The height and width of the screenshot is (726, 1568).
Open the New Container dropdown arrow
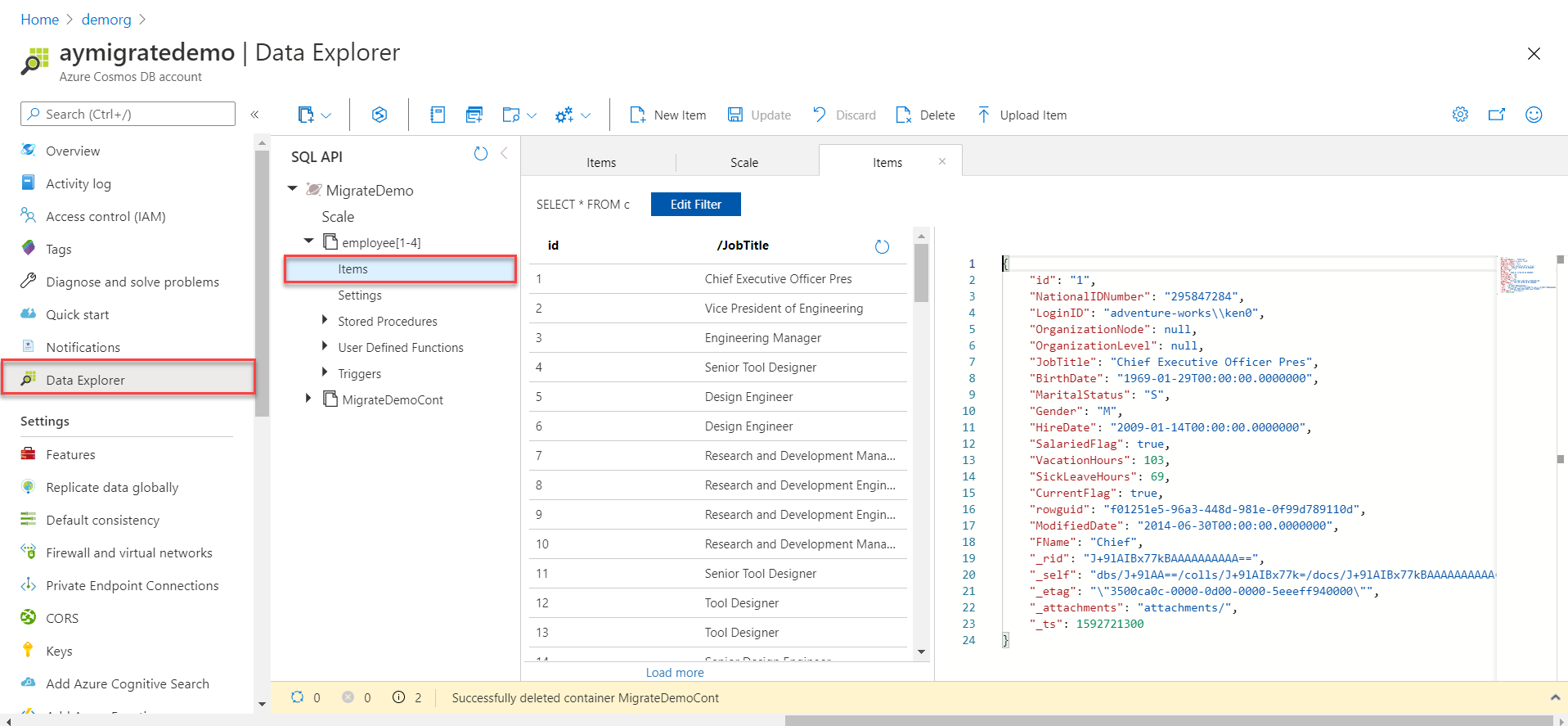[x=326, y=115]
